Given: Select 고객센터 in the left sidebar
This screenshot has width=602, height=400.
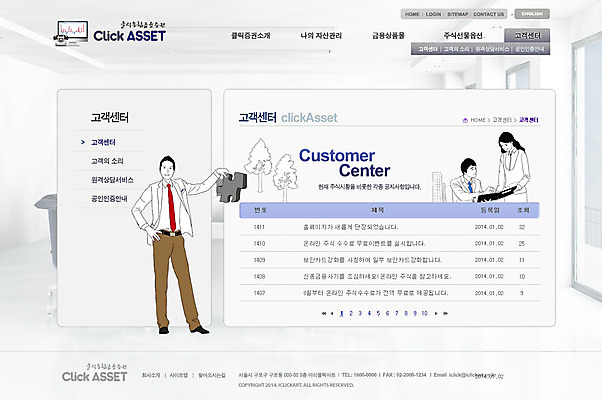Looking at the screenshot, I should (x=103, y=142).
